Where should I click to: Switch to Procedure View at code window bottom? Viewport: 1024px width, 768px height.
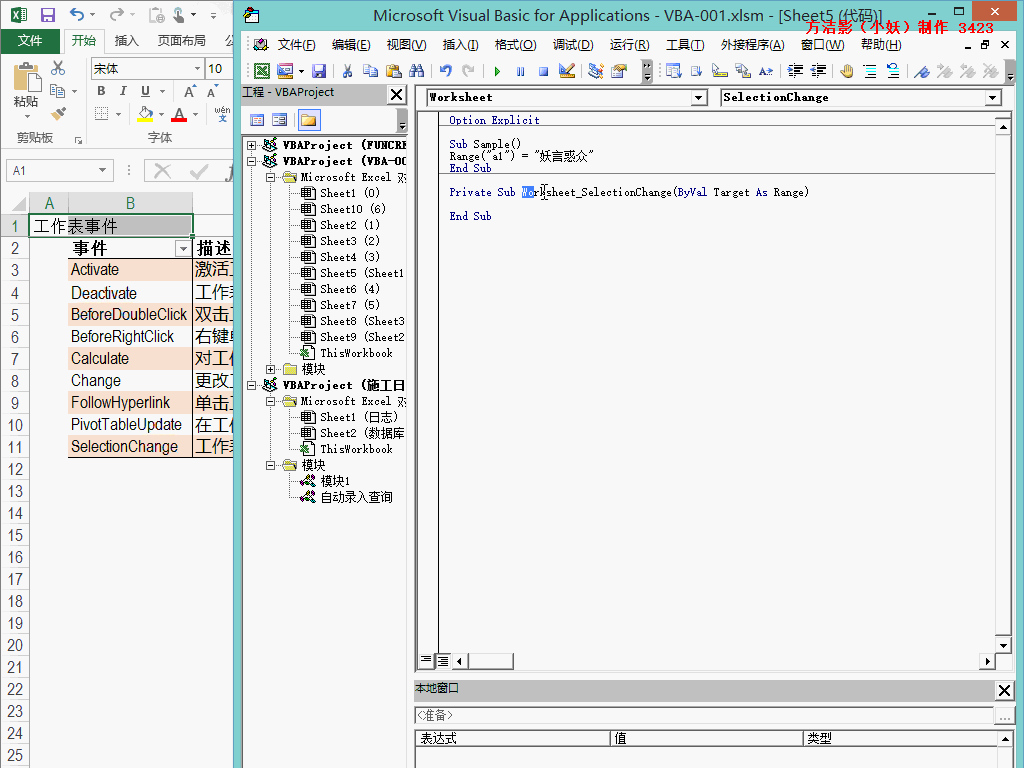426,660
